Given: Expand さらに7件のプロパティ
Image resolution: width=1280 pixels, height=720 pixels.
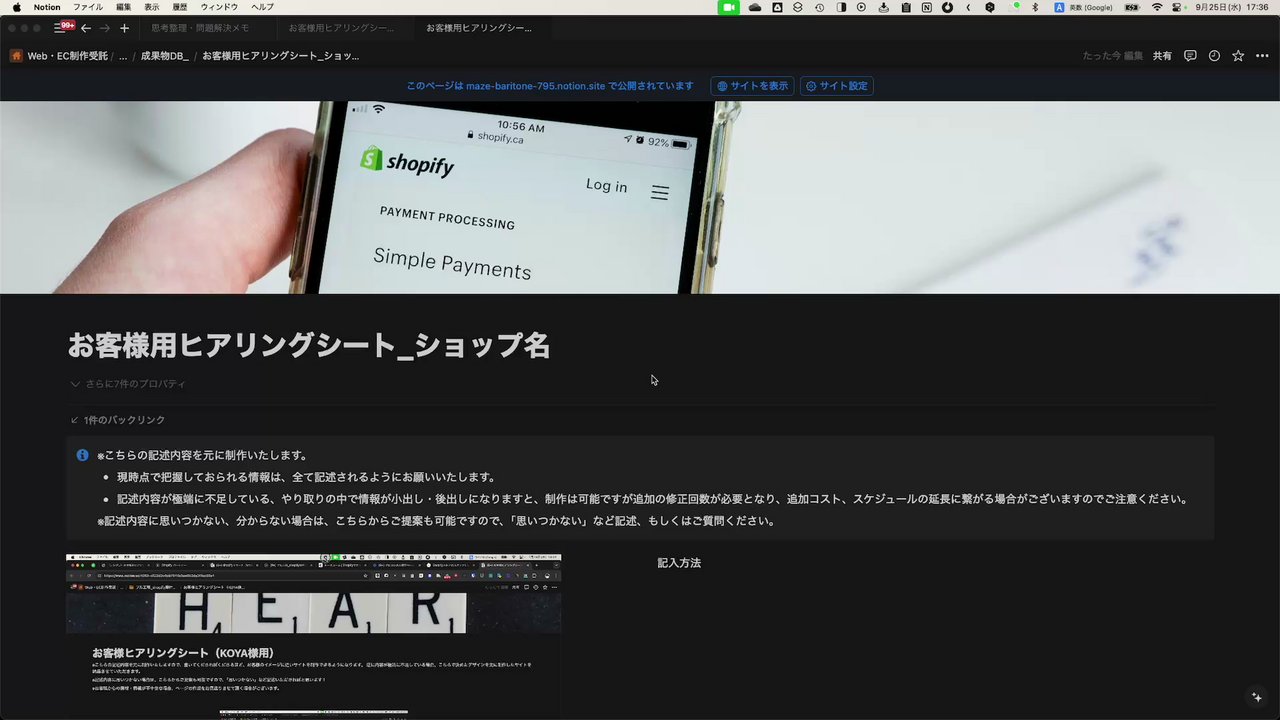Looking at the screenshot, I should point(128,384).
